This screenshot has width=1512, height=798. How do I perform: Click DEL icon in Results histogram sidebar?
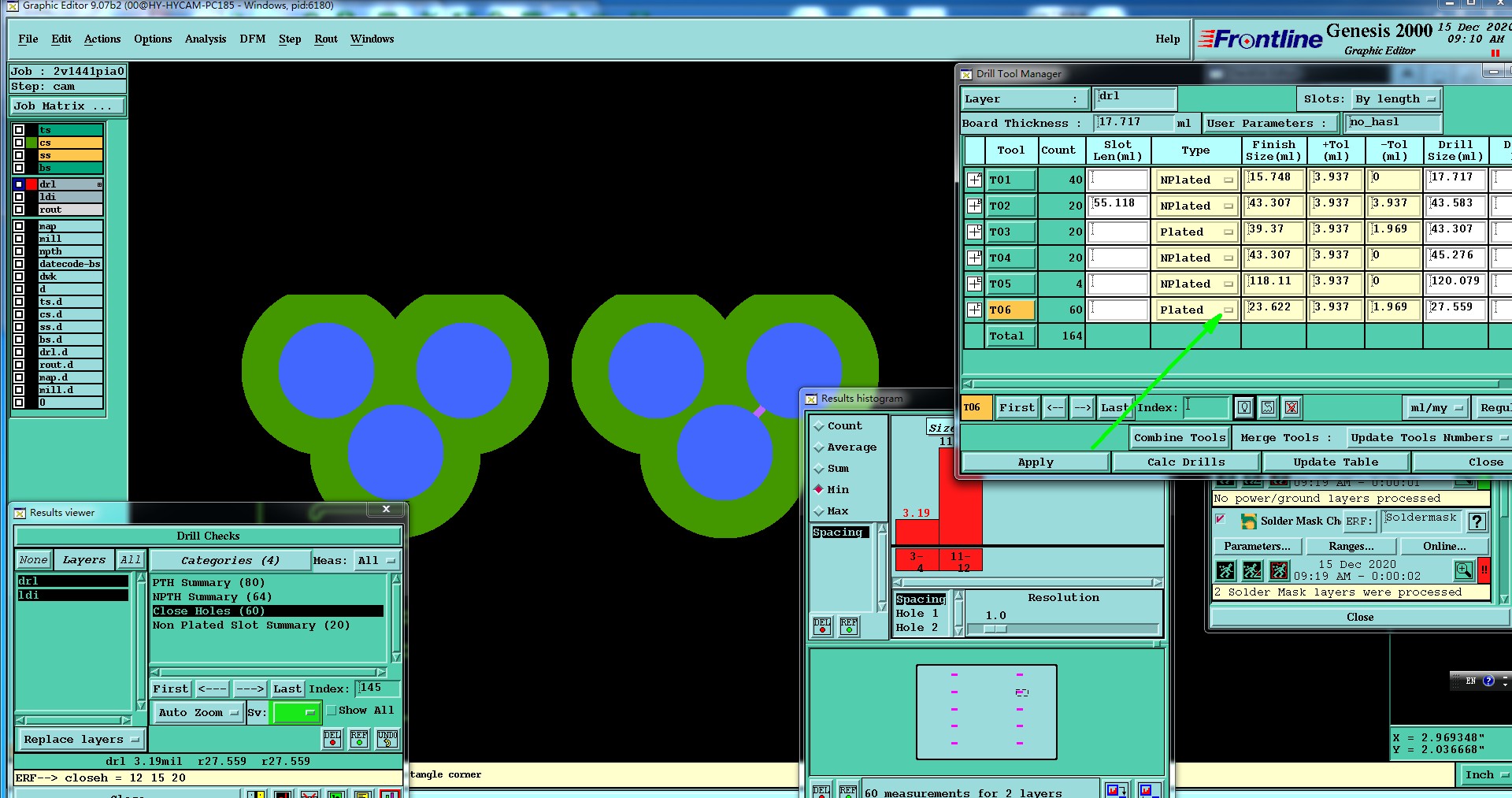click(x=822, y=626)
